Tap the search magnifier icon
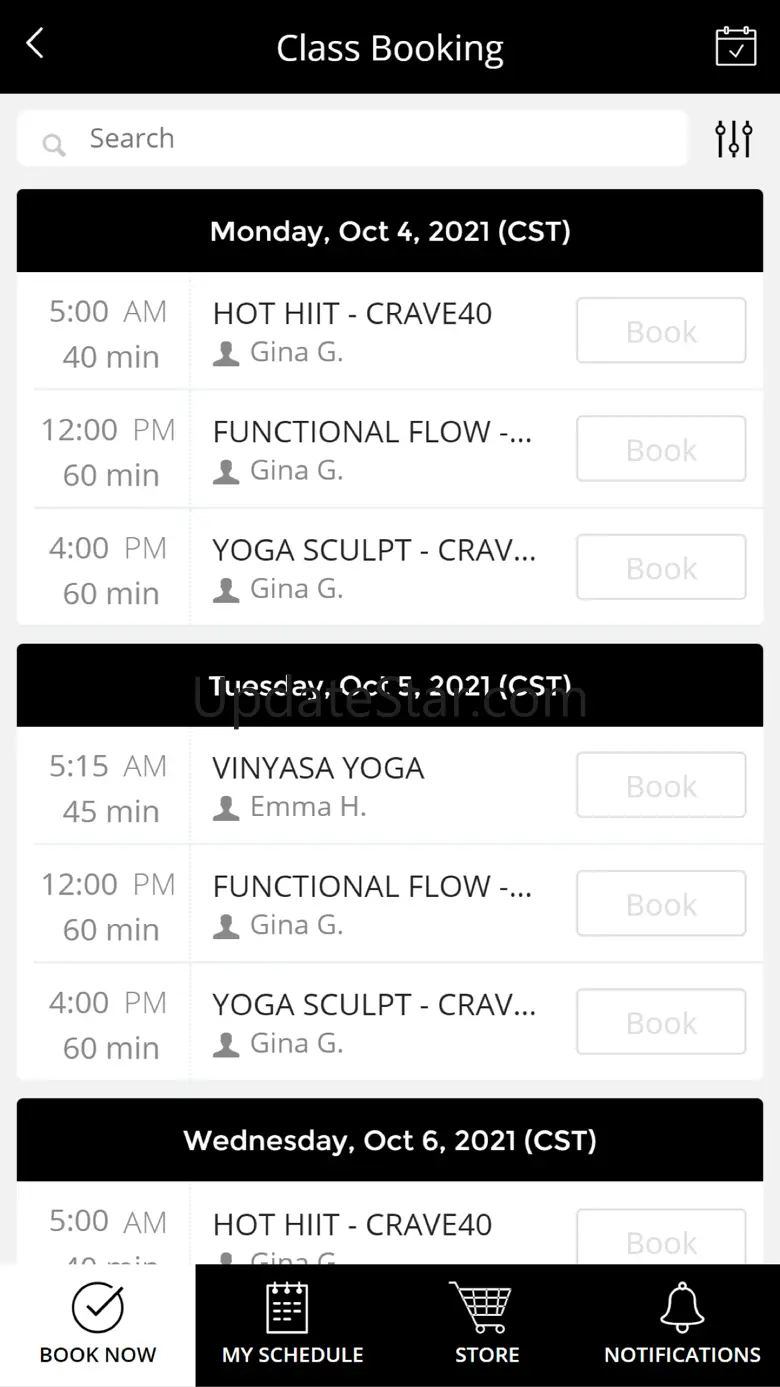Viewport: 780px width, 1387px height. 54,145
